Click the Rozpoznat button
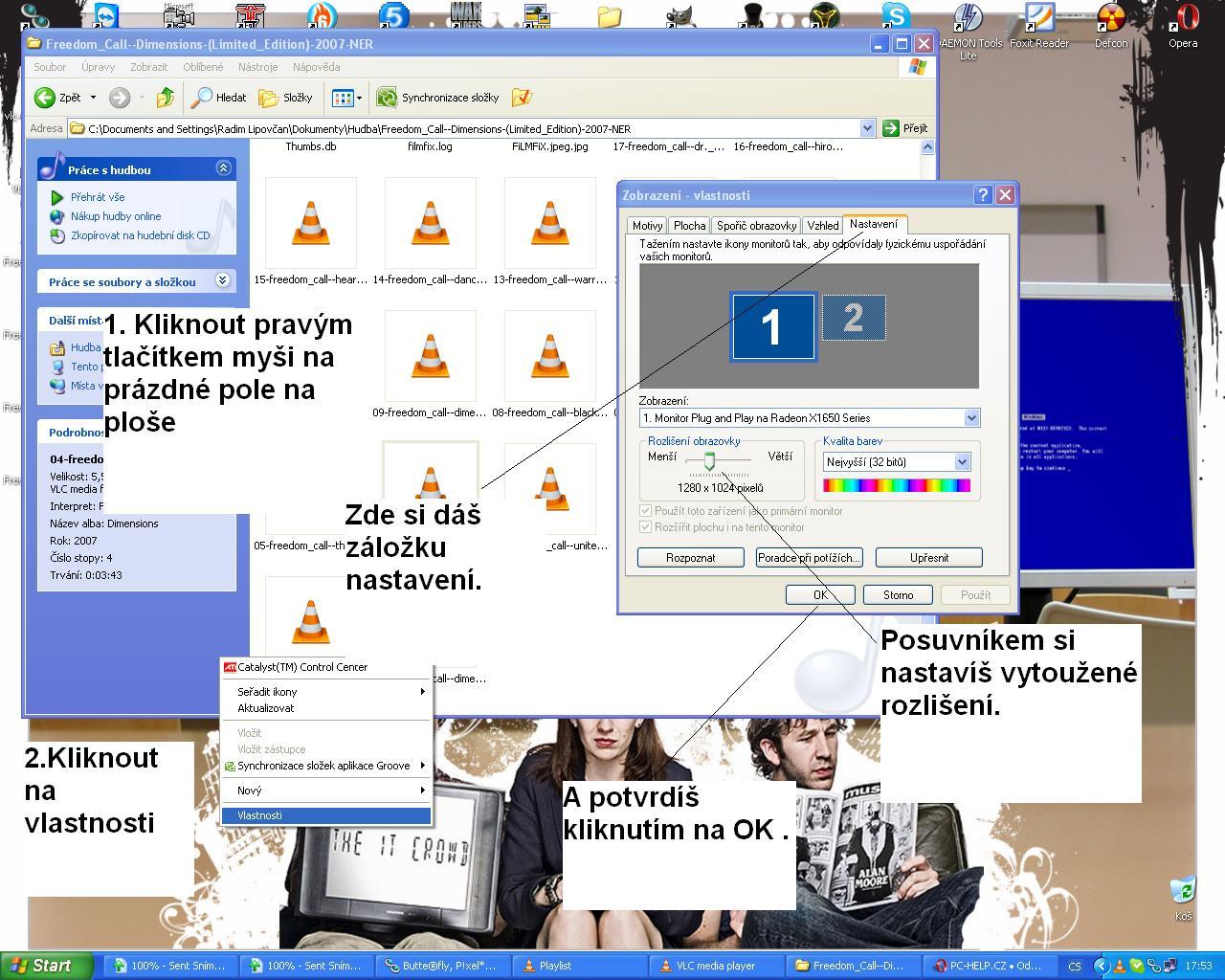The width and height of the screenshot is (1225, 980). point(690,558)
